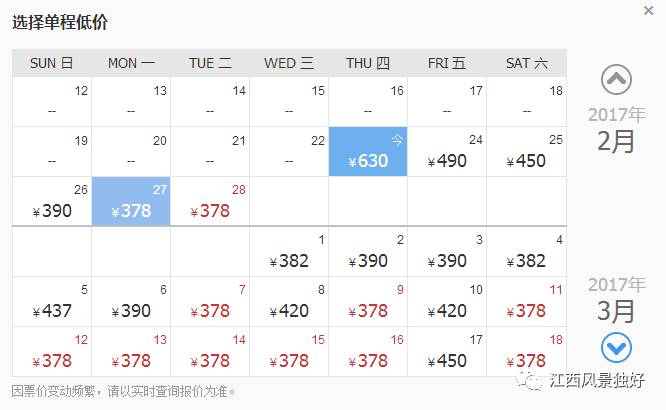Select February 25 fare of ¥450
Image resolution: width=666 pixels, height=410 pixels.
[526, 152]
